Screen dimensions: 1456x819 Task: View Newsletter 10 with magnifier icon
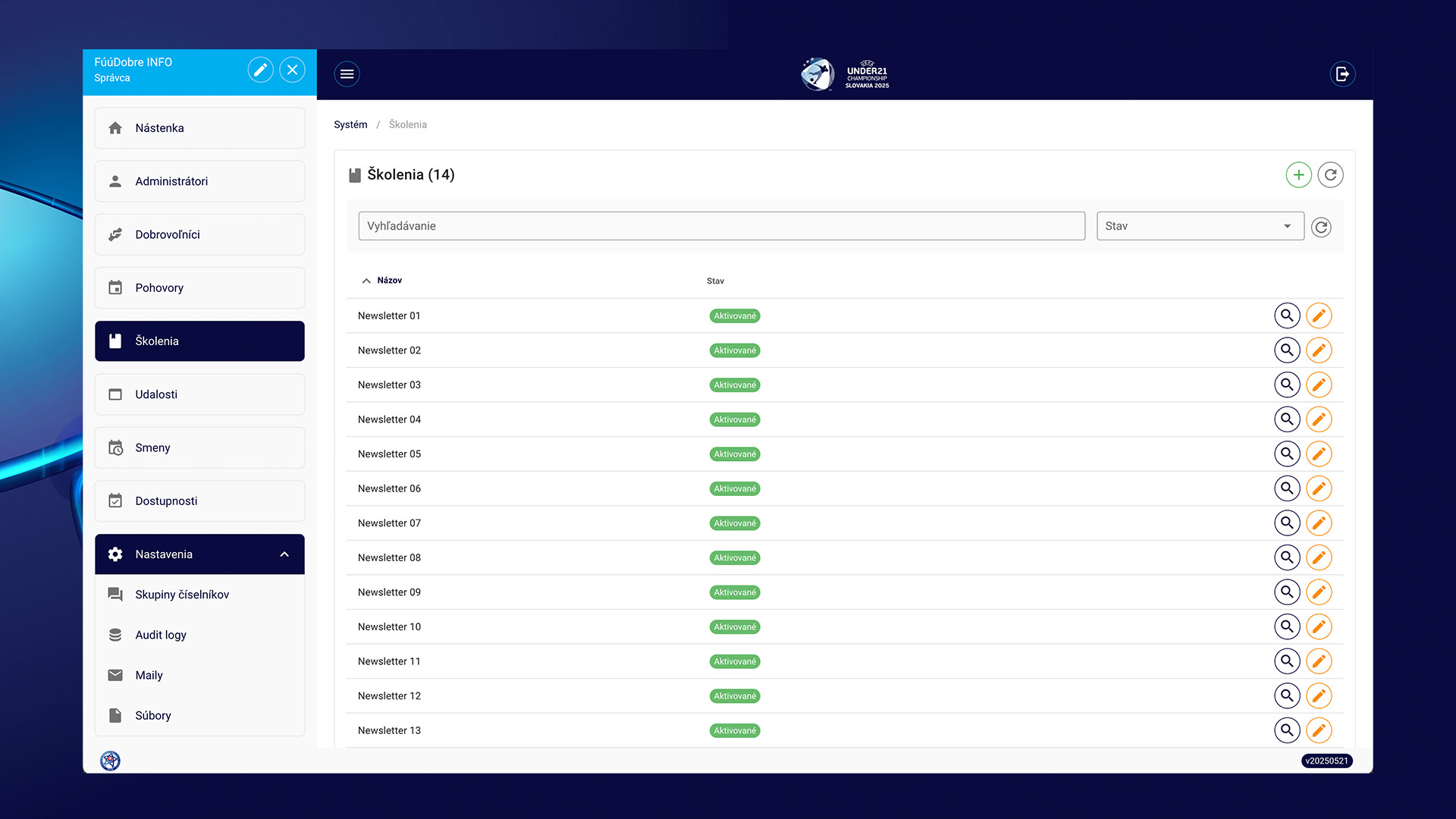pyautogui.click(x=1287, y=627)
